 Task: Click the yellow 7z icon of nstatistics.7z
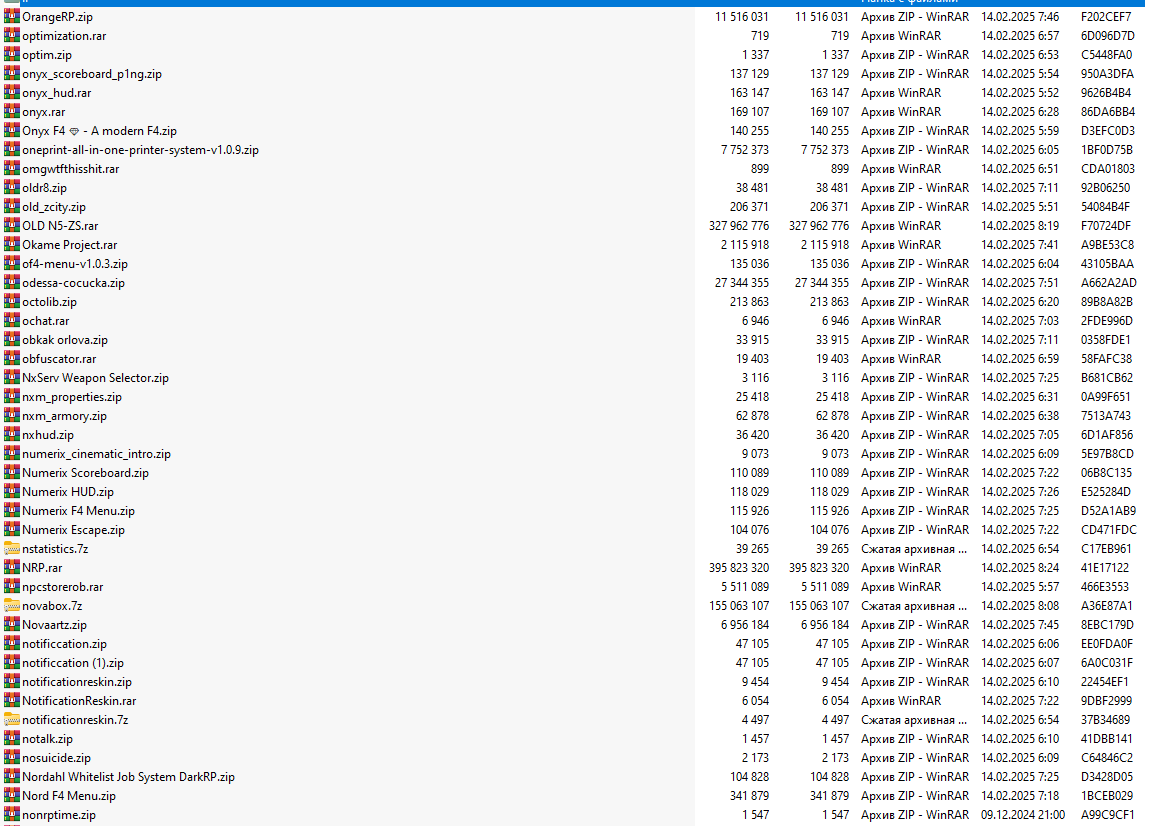12,549
